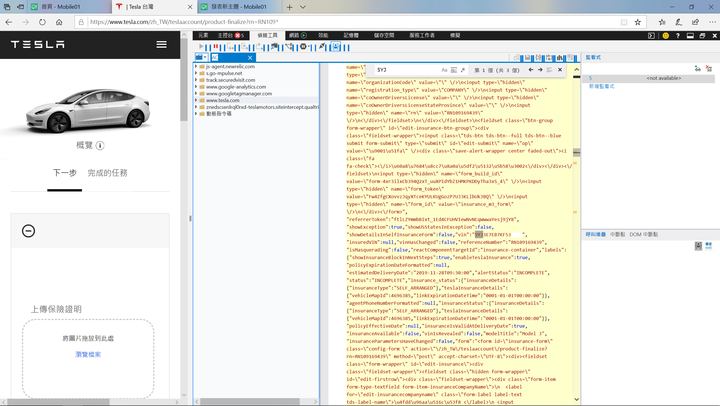Toggle regular expression icon in find box

[x=463, y=70]
